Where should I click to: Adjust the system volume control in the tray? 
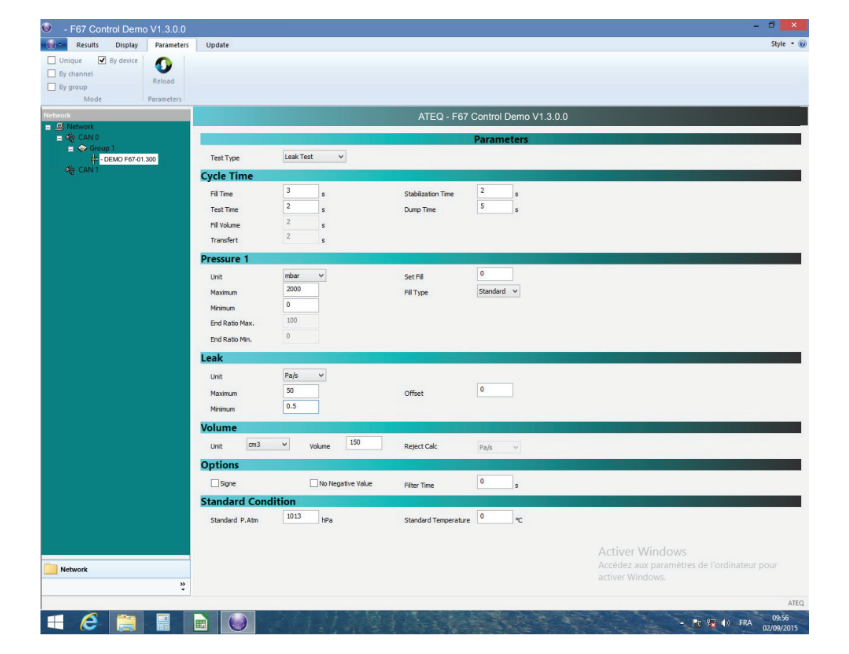click(x=725, y=624)
